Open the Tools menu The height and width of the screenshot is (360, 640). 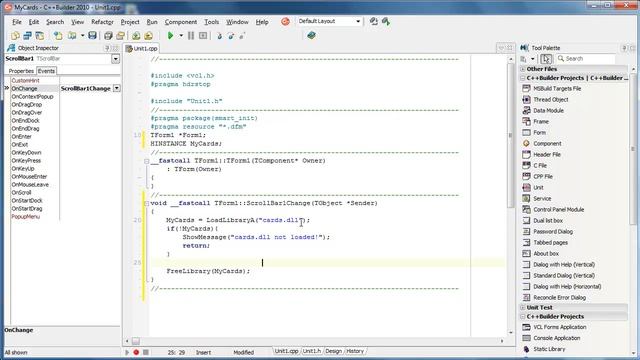pyautogui.click(x=211, y=22)
